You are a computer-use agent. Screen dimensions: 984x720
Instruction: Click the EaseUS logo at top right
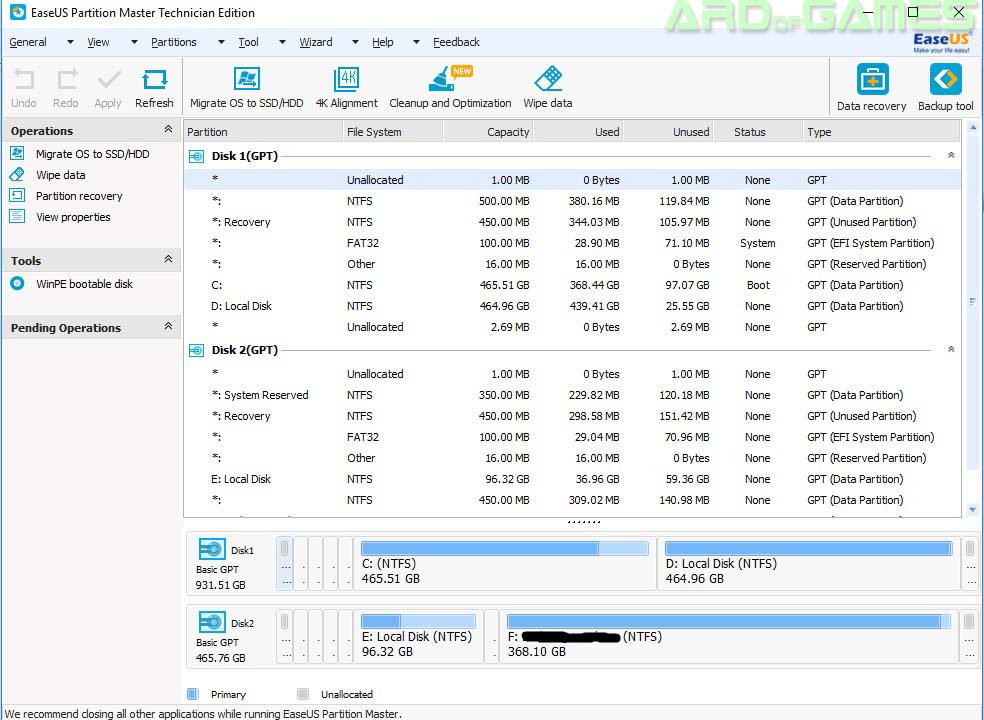tap(941, 43)
